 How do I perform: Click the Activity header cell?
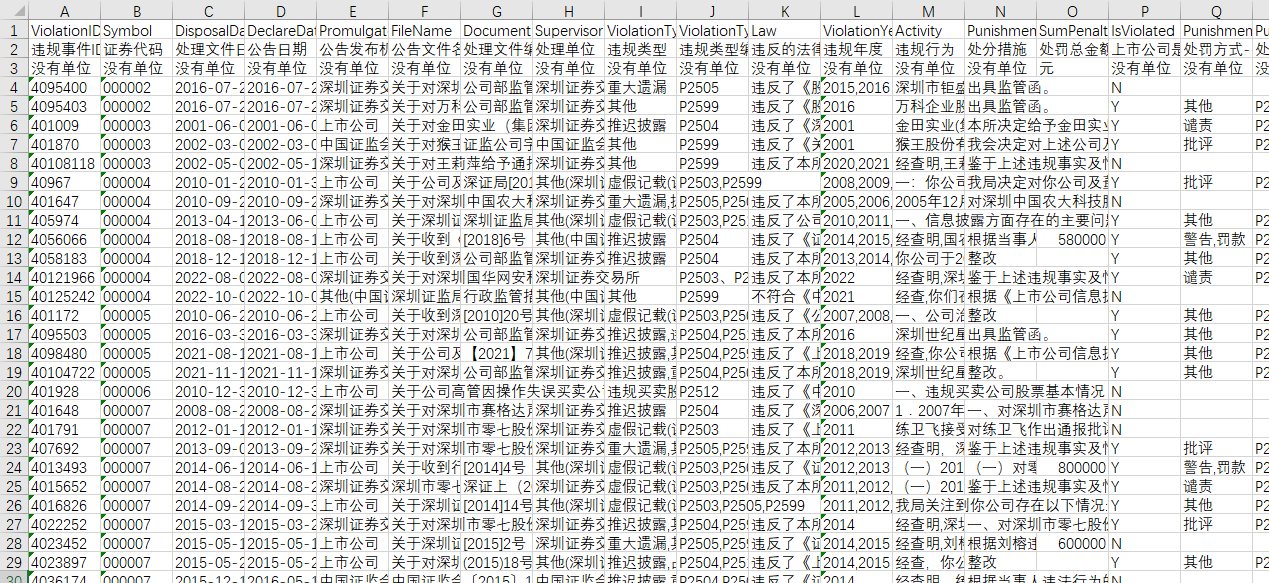pyautogui.click(x=928, y=31)
